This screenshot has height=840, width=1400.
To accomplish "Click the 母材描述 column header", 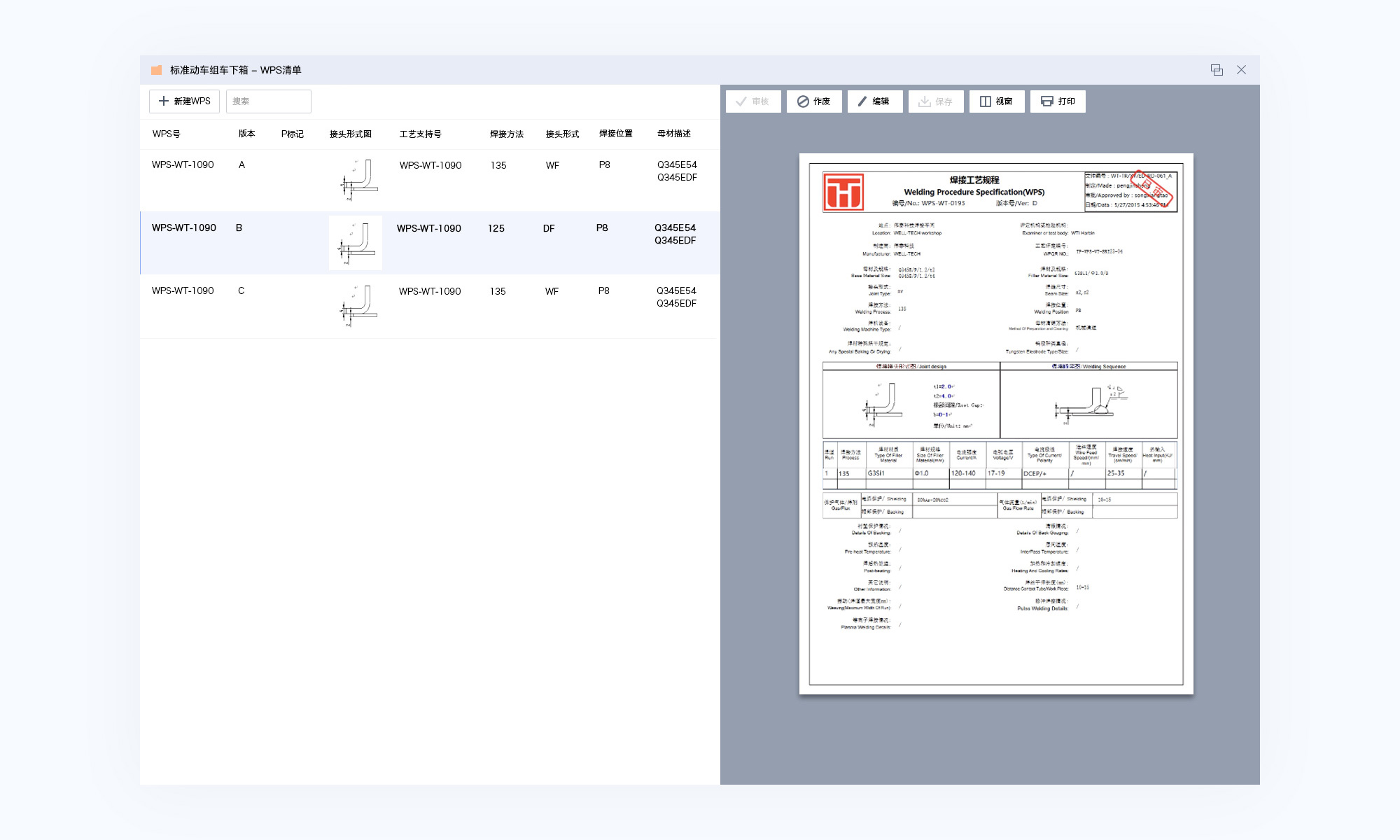I will (673, 134).
